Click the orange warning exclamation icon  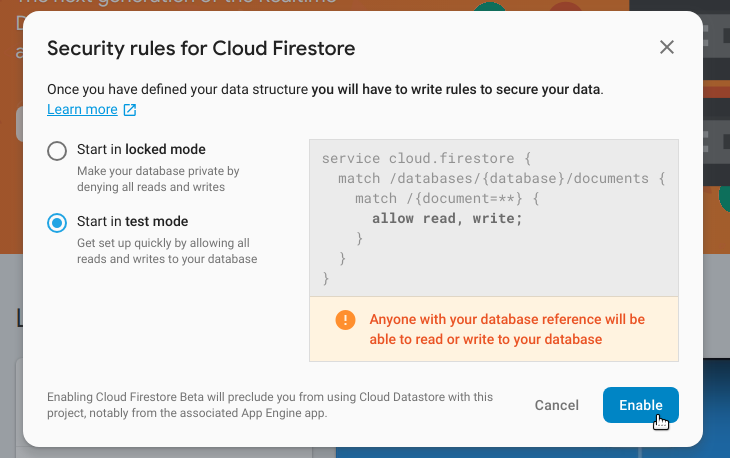(x=345, y=320)
